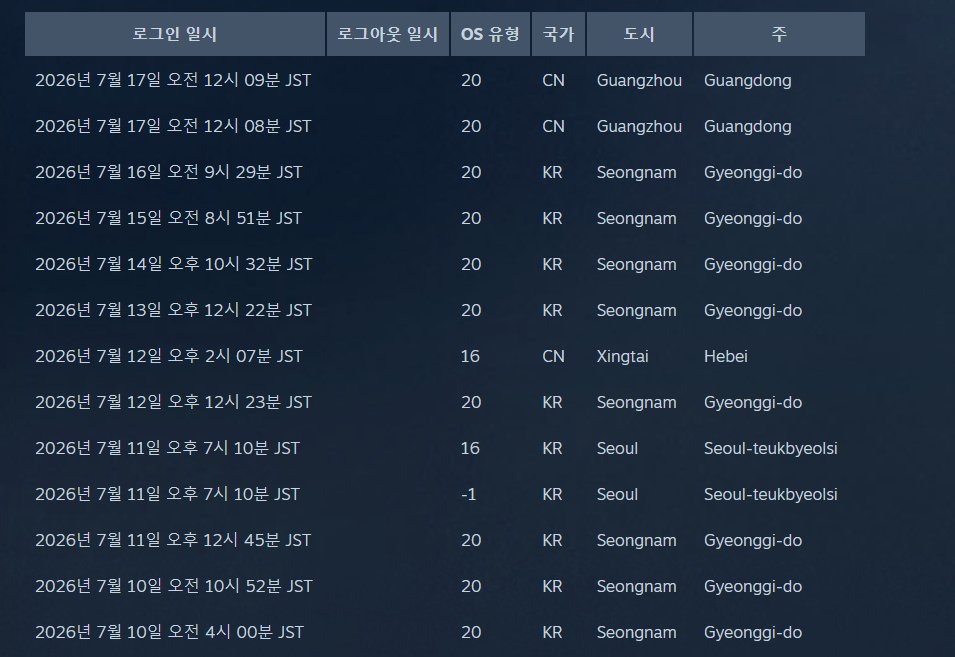955x657 pixels.
Task: Click CN in the Xingtai row
Action: click(553, 356)
